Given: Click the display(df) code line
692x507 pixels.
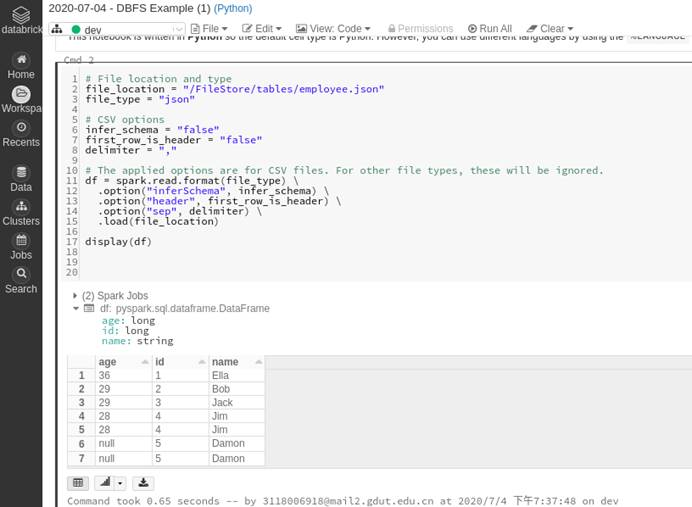Looking at the screenshot, I should pos(118,242).
